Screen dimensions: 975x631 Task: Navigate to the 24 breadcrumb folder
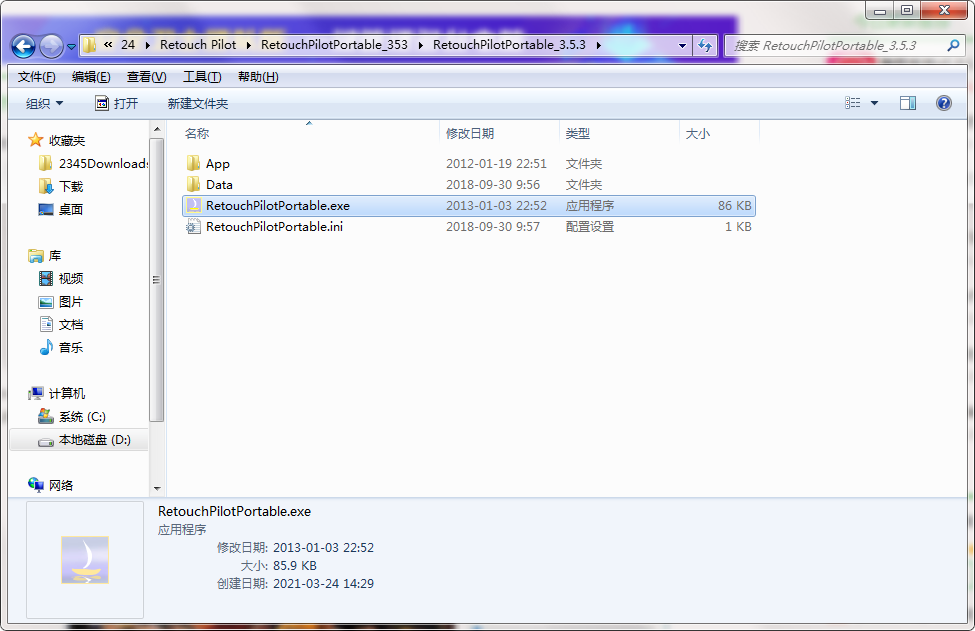128,45
